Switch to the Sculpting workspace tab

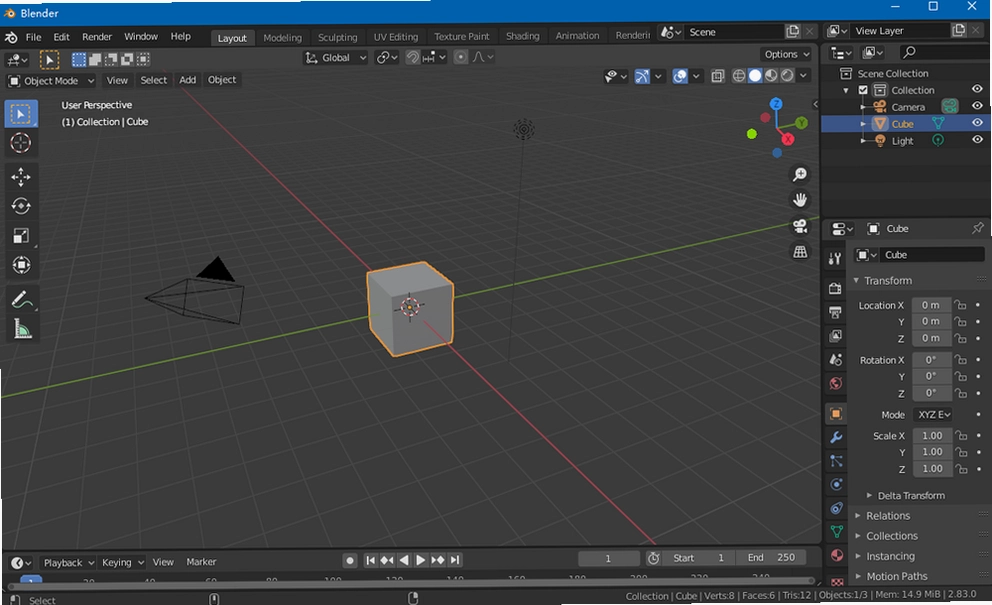[337, 37]
